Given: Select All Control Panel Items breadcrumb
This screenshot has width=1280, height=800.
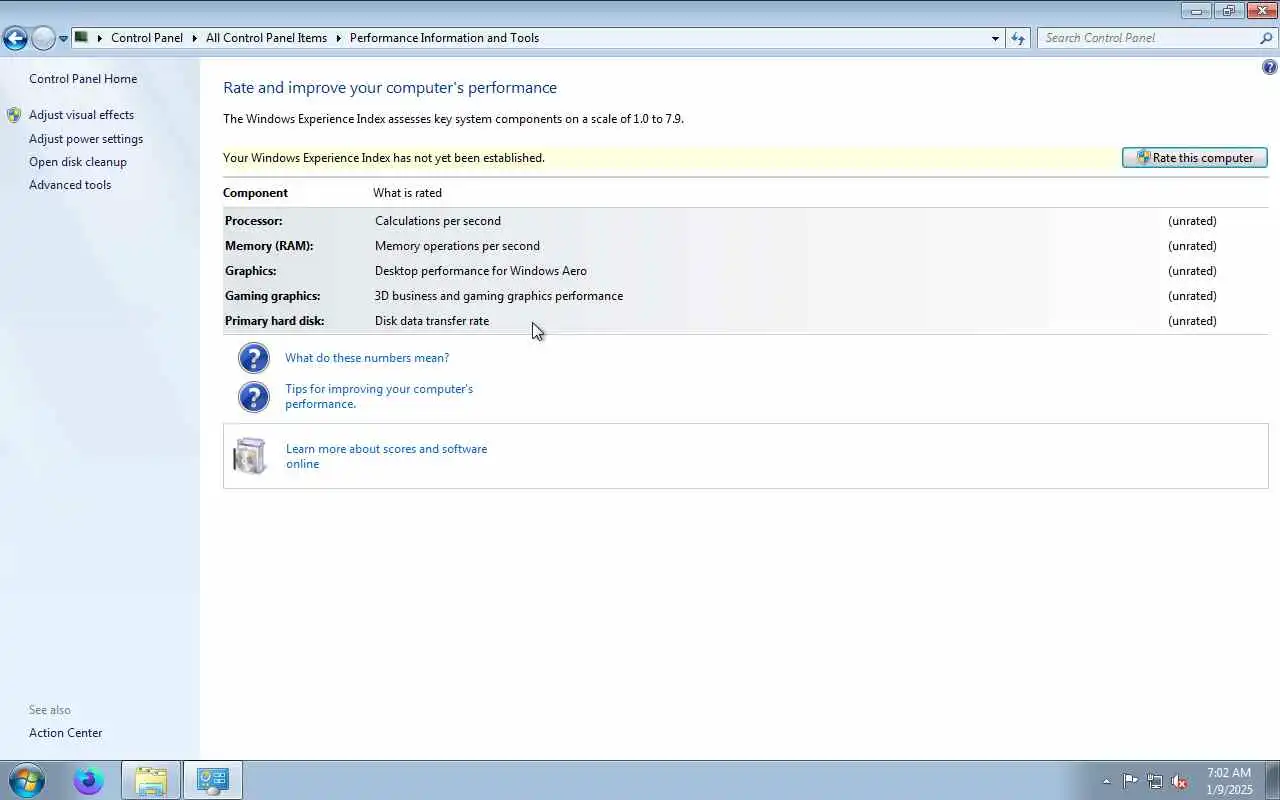Looking at the screenshot, I should [266, 38].
